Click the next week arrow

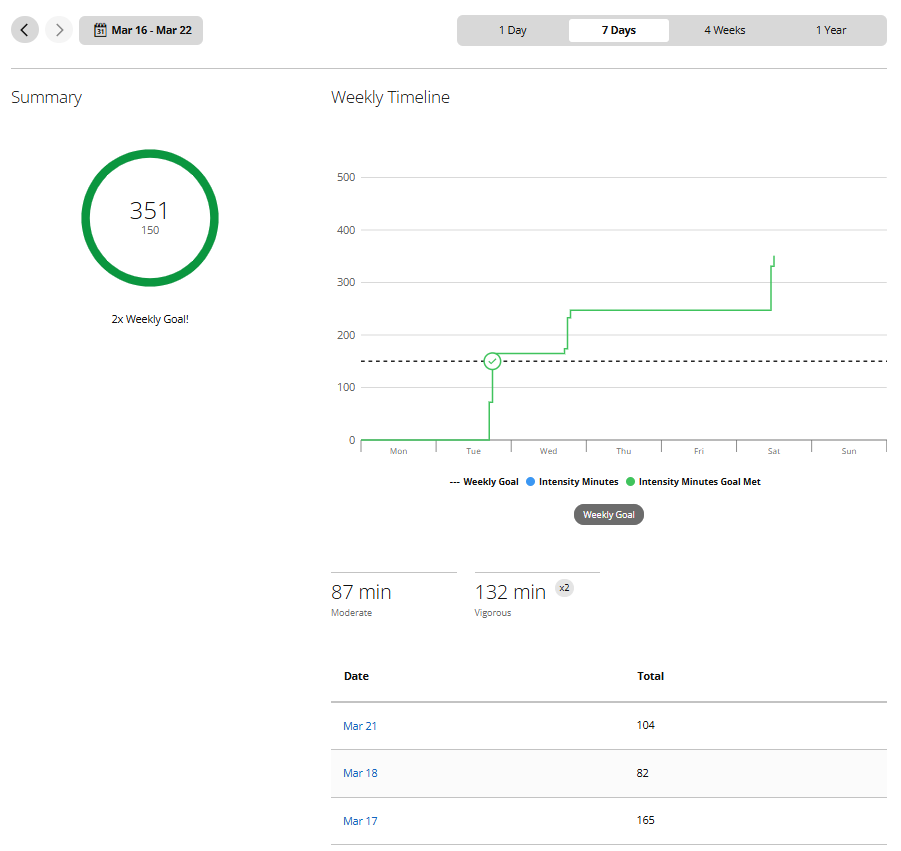point(58,30)
